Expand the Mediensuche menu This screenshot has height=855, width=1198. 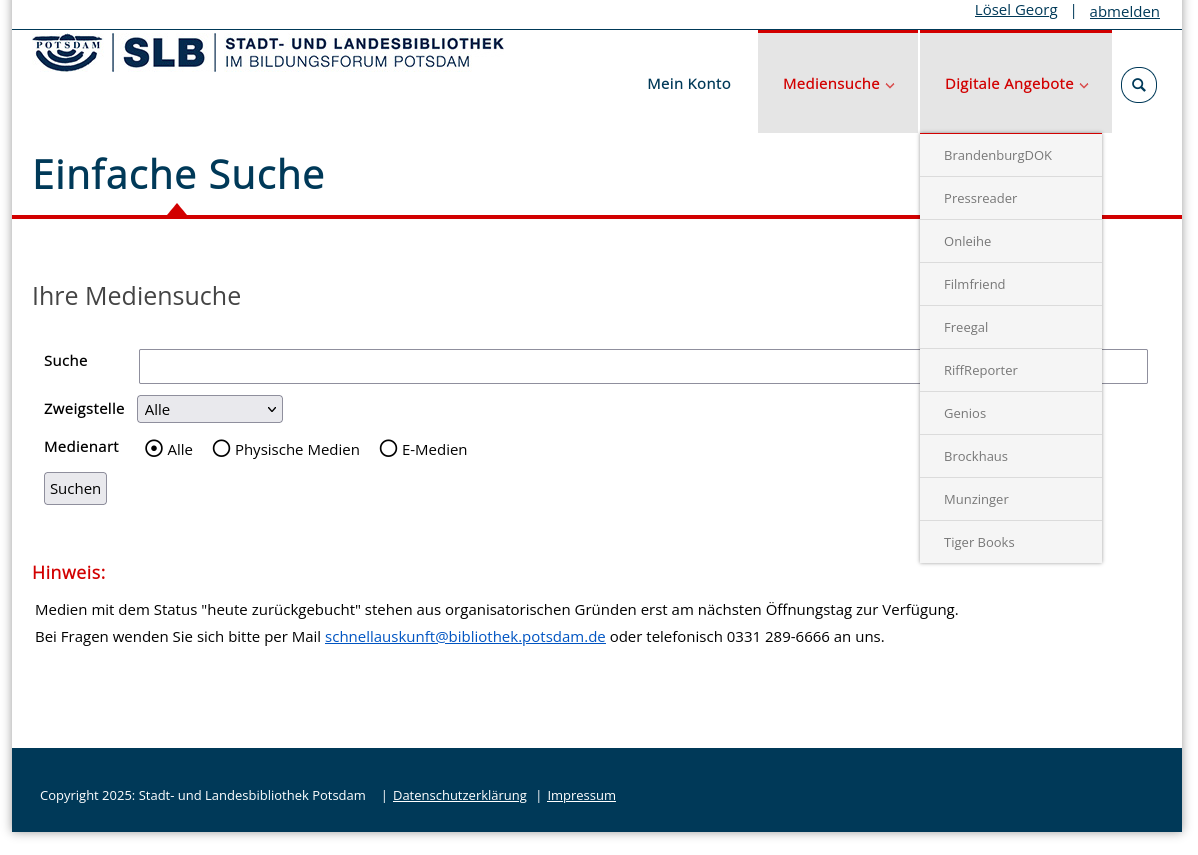[838, 84]
